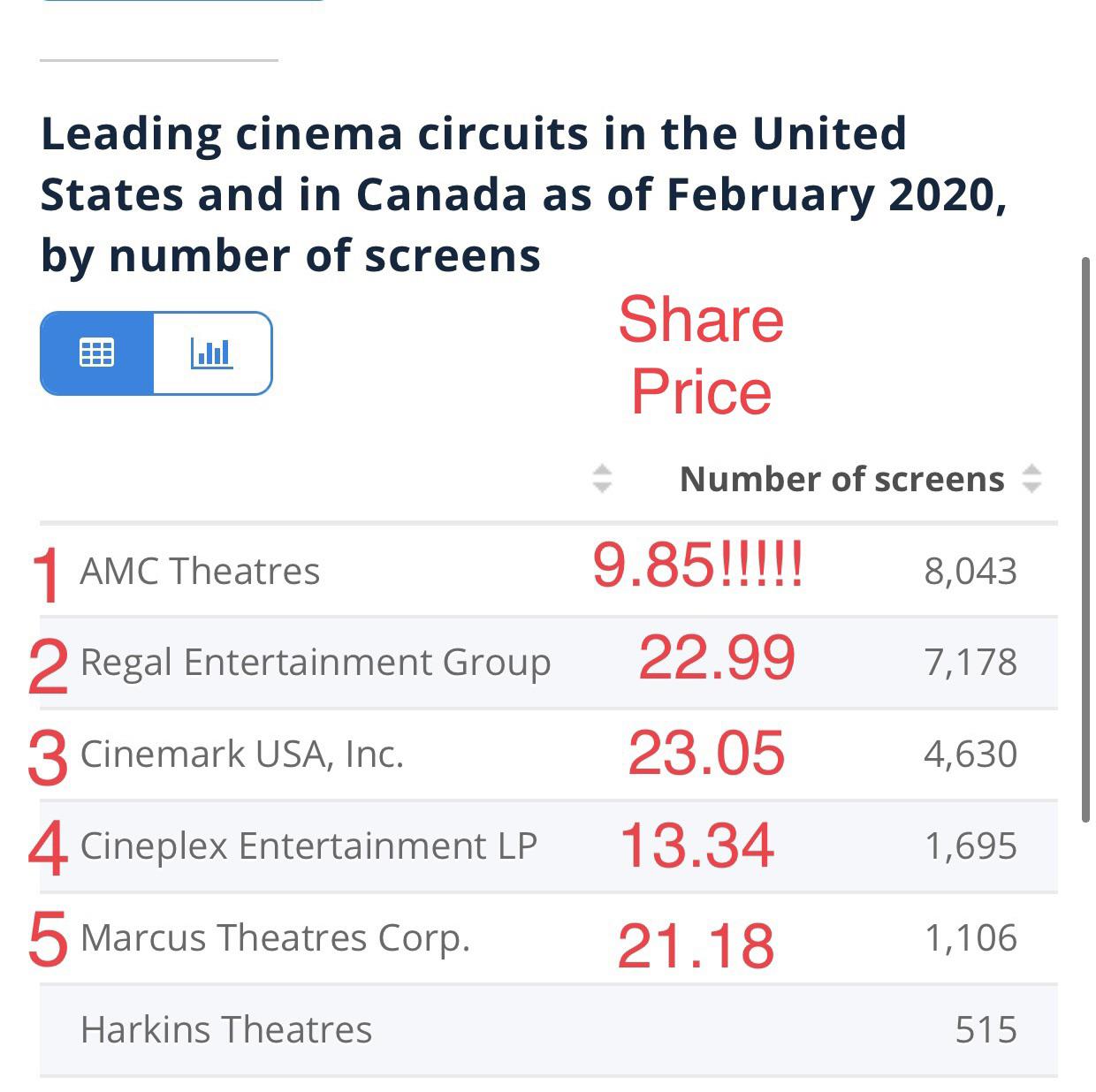Image resolution: width=1096 pixels, height=1092 pixels.
Task: Click the red Share Price annotation
Action: [701, 355]
